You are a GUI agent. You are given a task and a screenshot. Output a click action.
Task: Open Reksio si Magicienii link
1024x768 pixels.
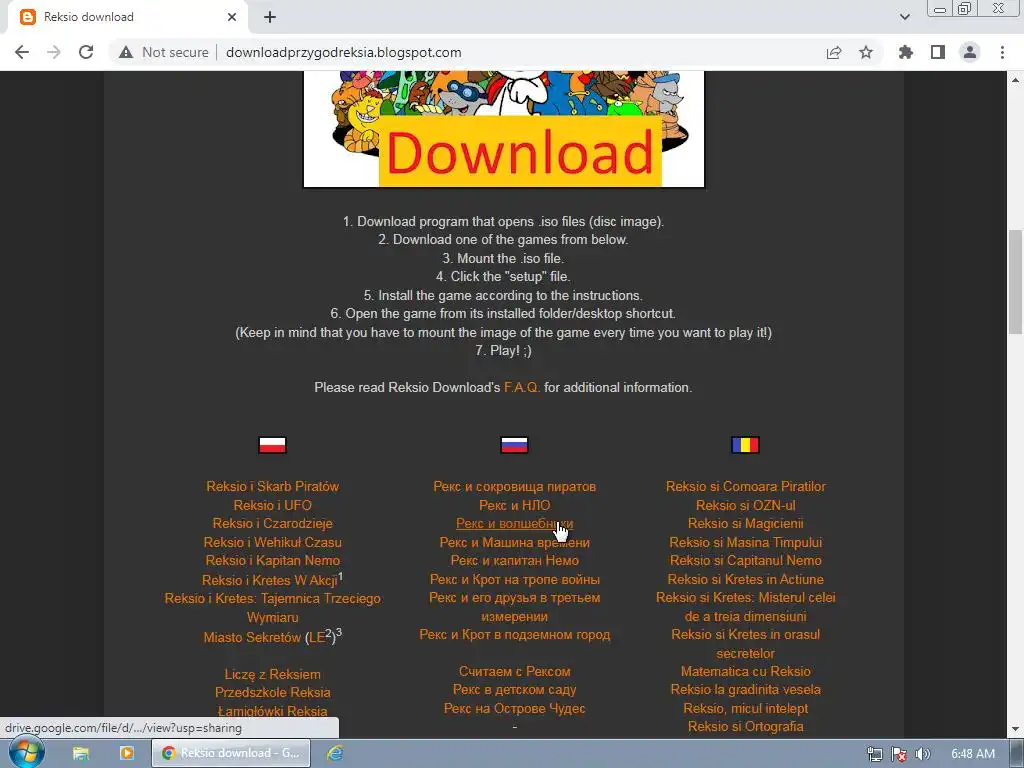tap(746, 524)
